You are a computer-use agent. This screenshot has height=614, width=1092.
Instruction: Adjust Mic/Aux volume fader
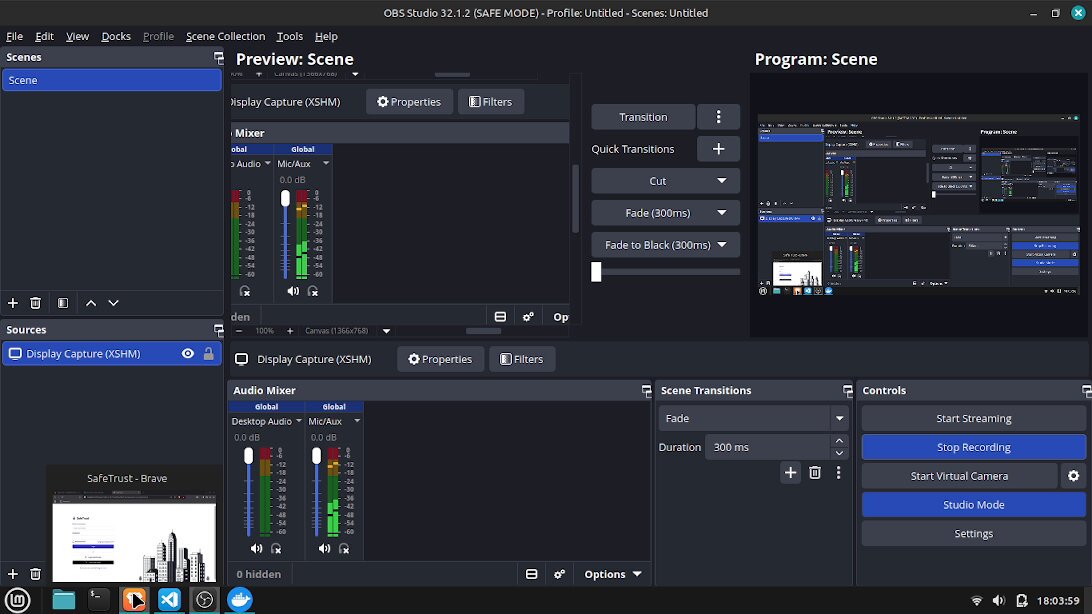coord(316,456)
